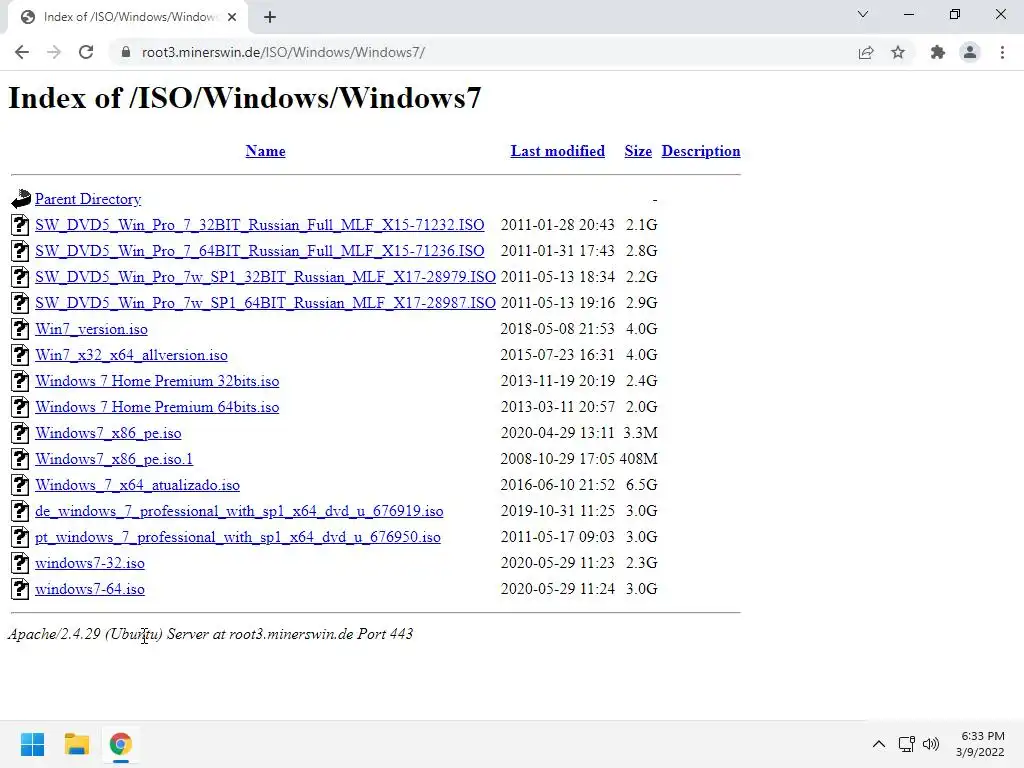Reload the current page
The width and height of the screenshot is (1024, 768).
tap(86, 52)
